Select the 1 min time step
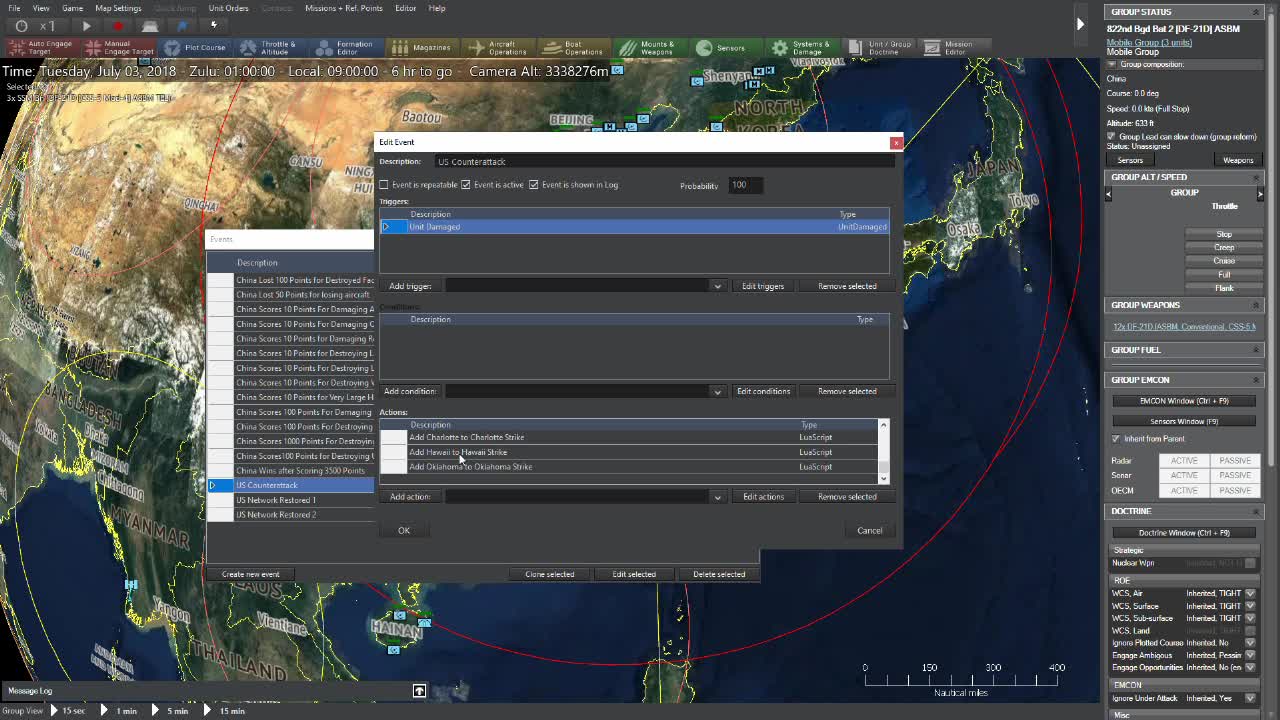This screenshot has height=720, width=1280. click(x=120, y=710)
